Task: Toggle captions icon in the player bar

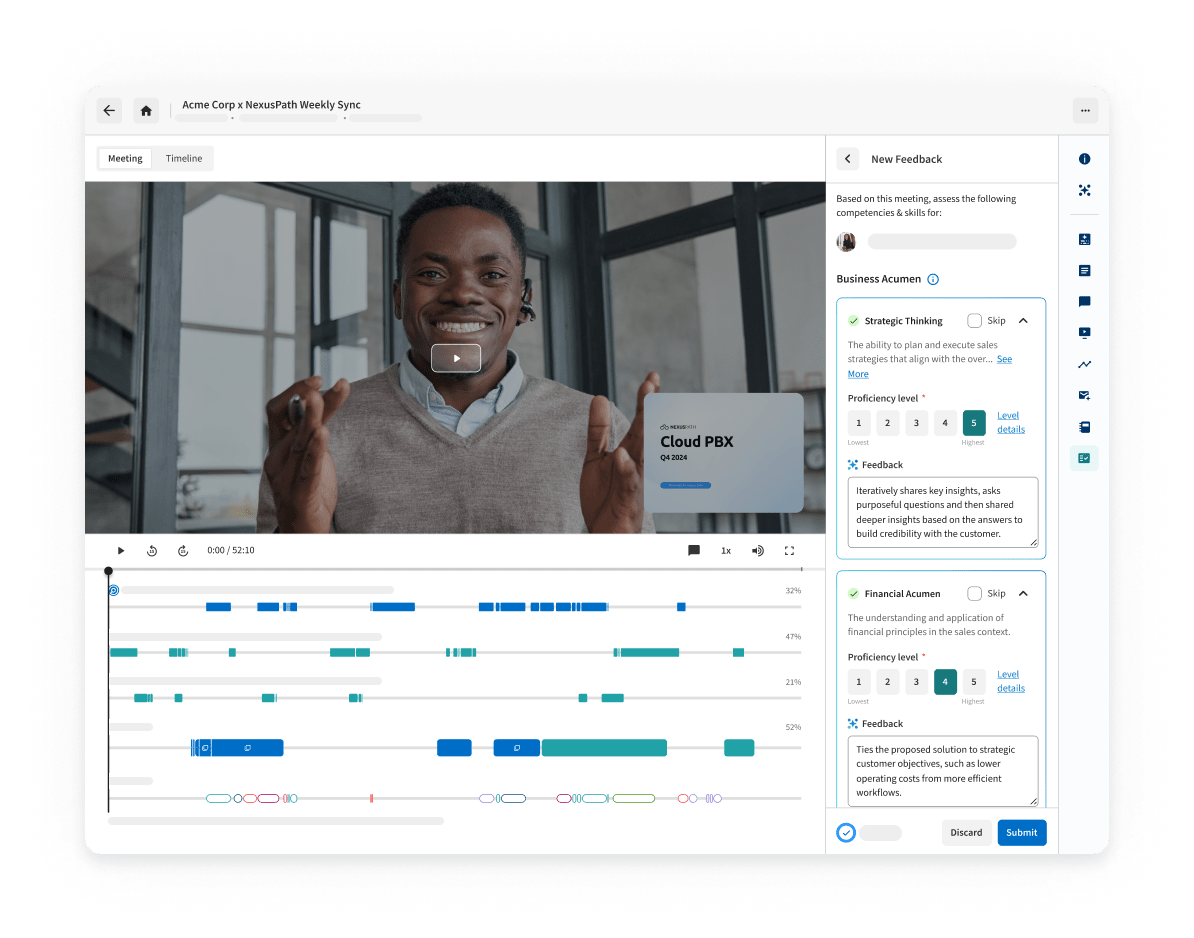Action: pyautogui.click(x=694, y=550)
